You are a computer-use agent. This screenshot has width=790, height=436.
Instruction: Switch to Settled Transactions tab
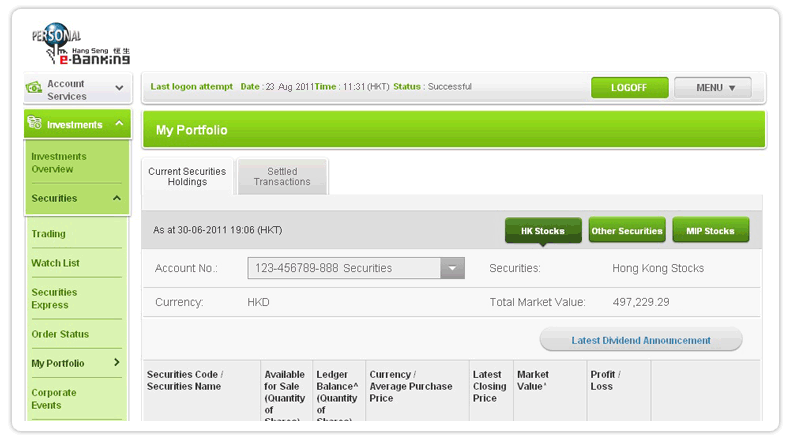pos(282,177)
